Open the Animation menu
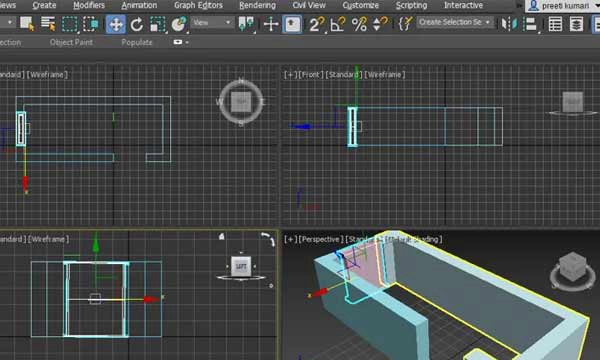Screen dimensions: 600x360 point(139,5)
